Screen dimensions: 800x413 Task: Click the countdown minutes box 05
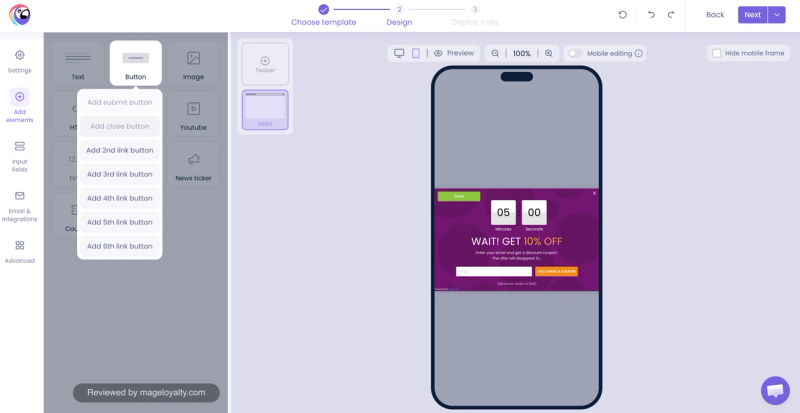(x=504, y=212)
